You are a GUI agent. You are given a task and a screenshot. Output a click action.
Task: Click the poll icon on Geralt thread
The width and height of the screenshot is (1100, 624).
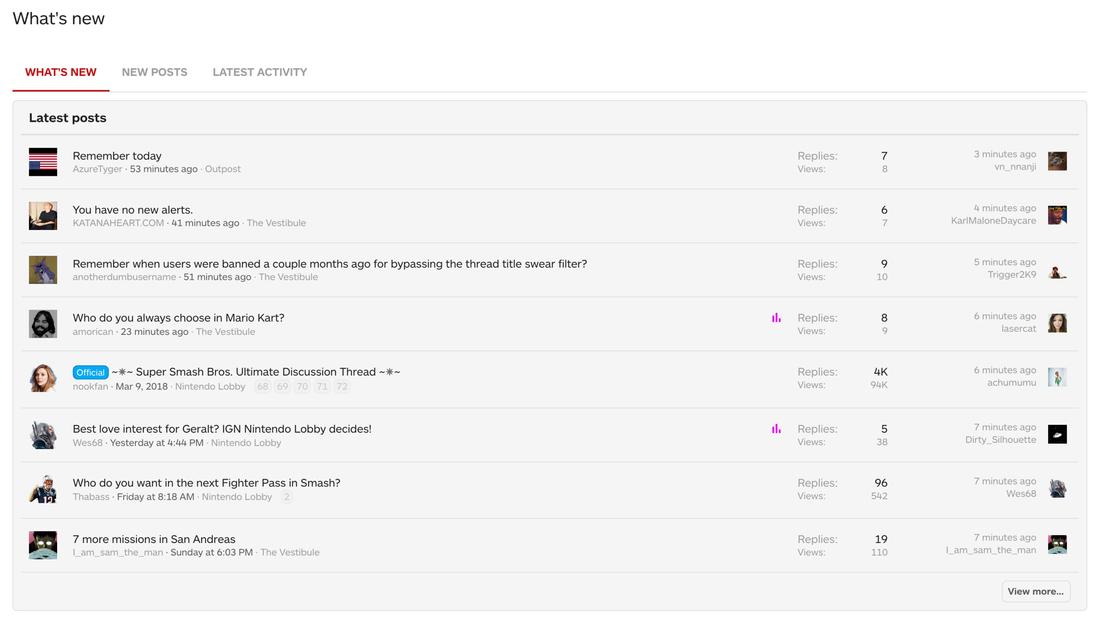click(776, 429)
